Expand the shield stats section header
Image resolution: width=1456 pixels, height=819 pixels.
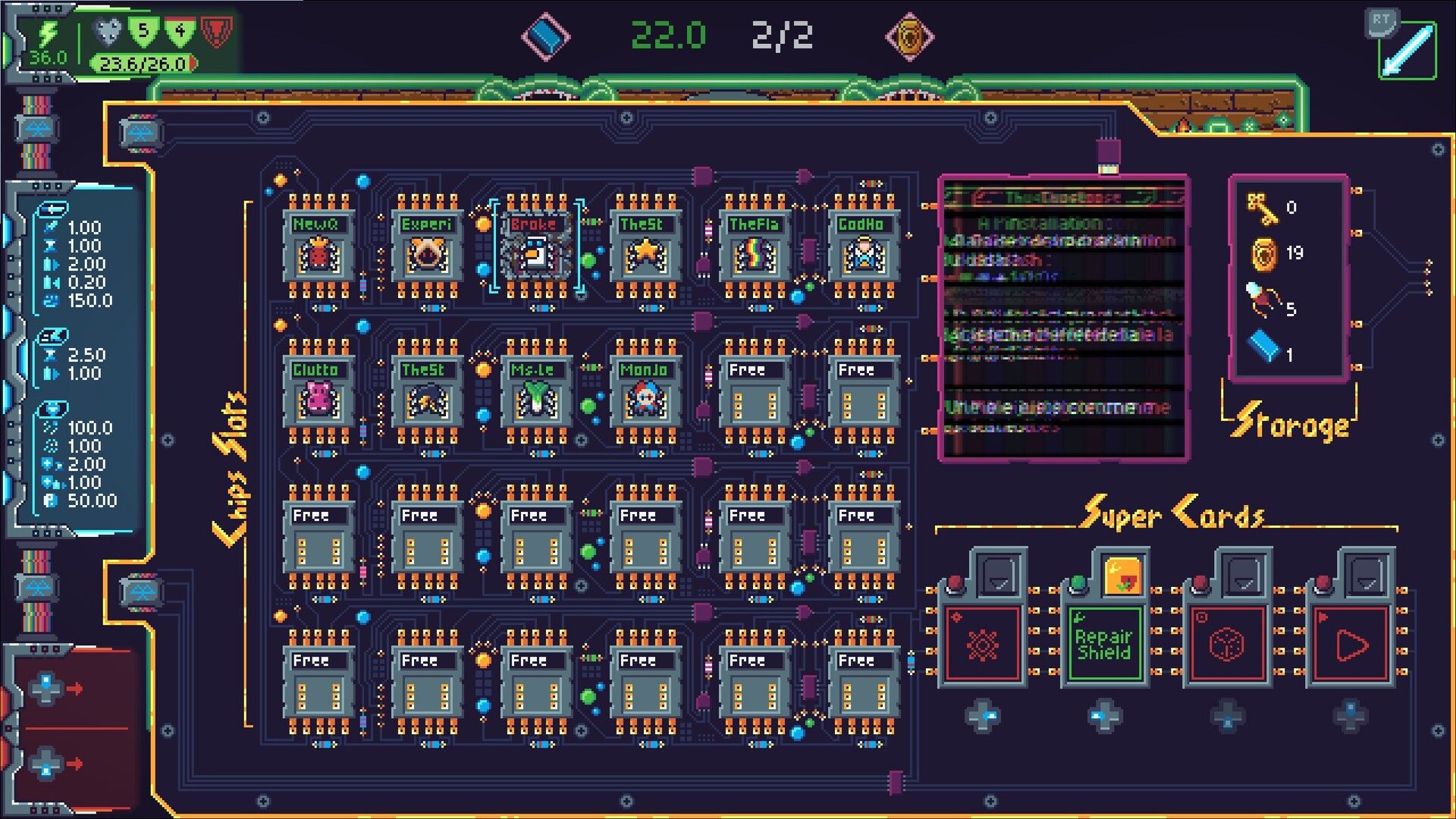coord(53,409)
